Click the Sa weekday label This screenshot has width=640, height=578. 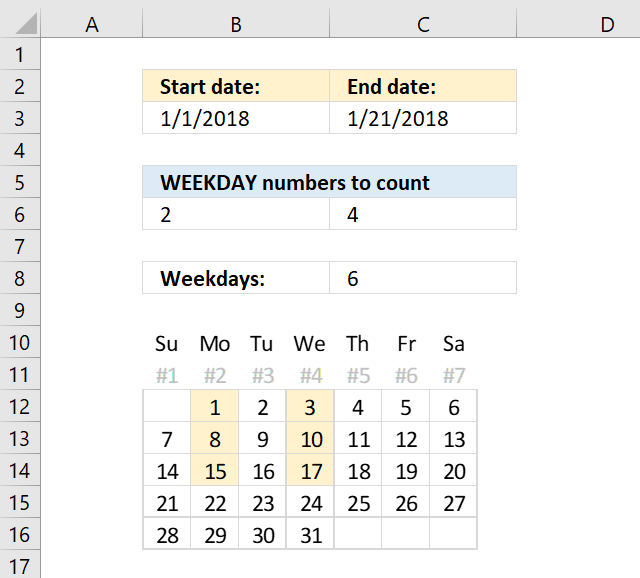pyautogui.click(x=453, y=344)
